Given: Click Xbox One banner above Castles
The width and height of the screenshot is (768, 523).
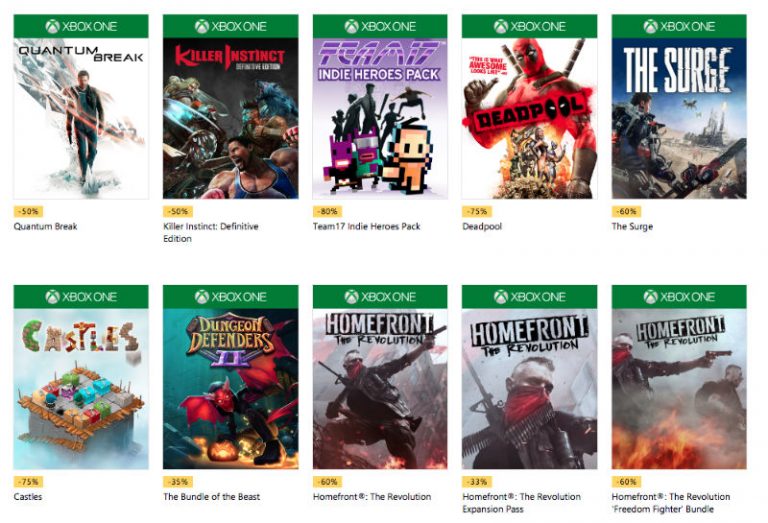Looking at the screenshot, I should coord(80,296).
